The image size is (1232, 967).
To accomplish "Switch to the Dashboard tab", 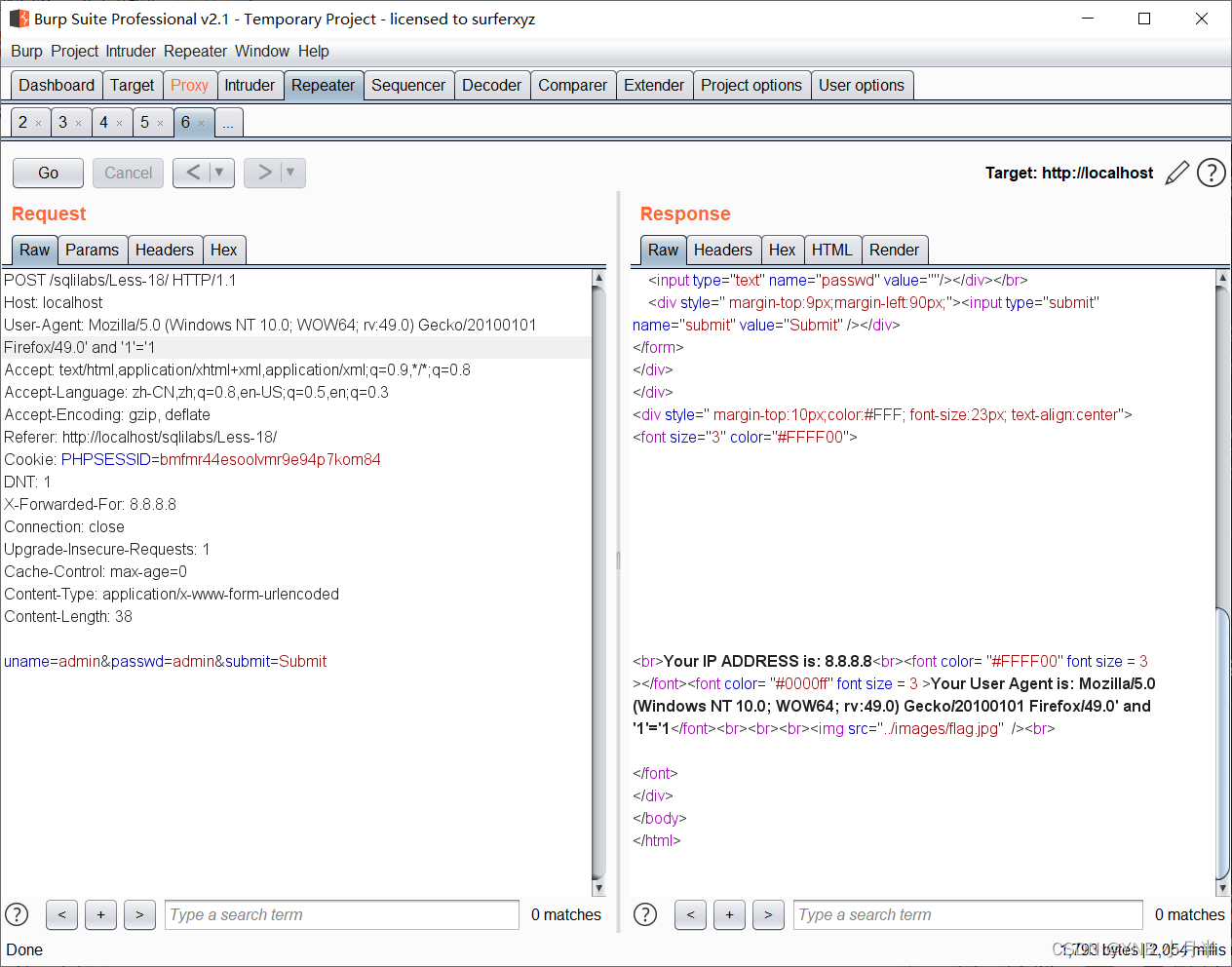I will 57,86.
